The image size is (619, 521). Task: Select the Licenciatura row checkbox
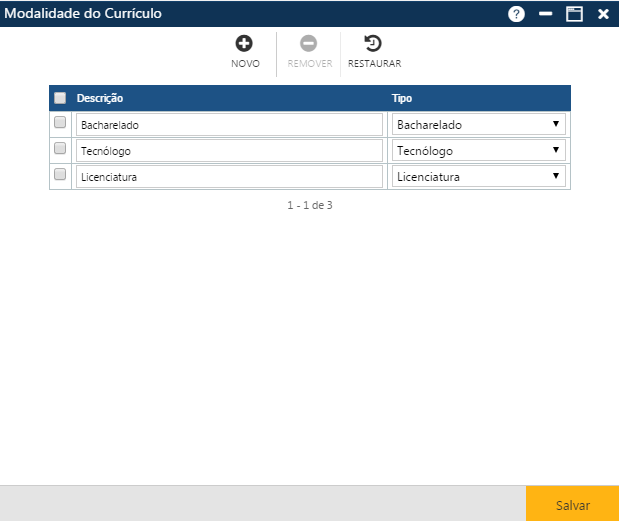pyautogui.click(x=60, y=175)
